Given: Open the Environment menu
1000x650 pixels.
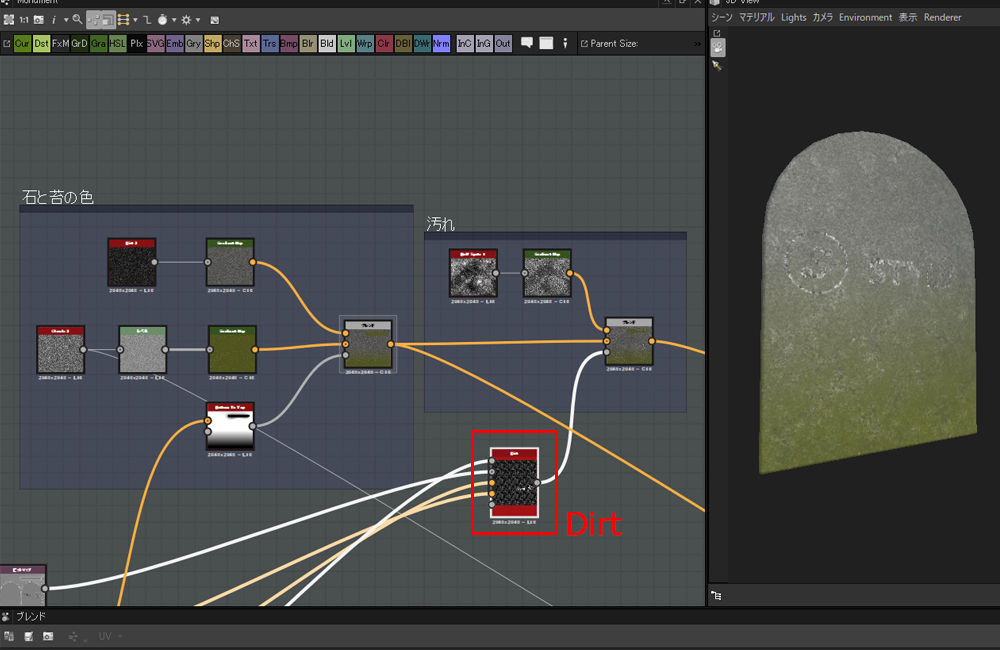Looking at the screenshot, I should coord(865,17).
